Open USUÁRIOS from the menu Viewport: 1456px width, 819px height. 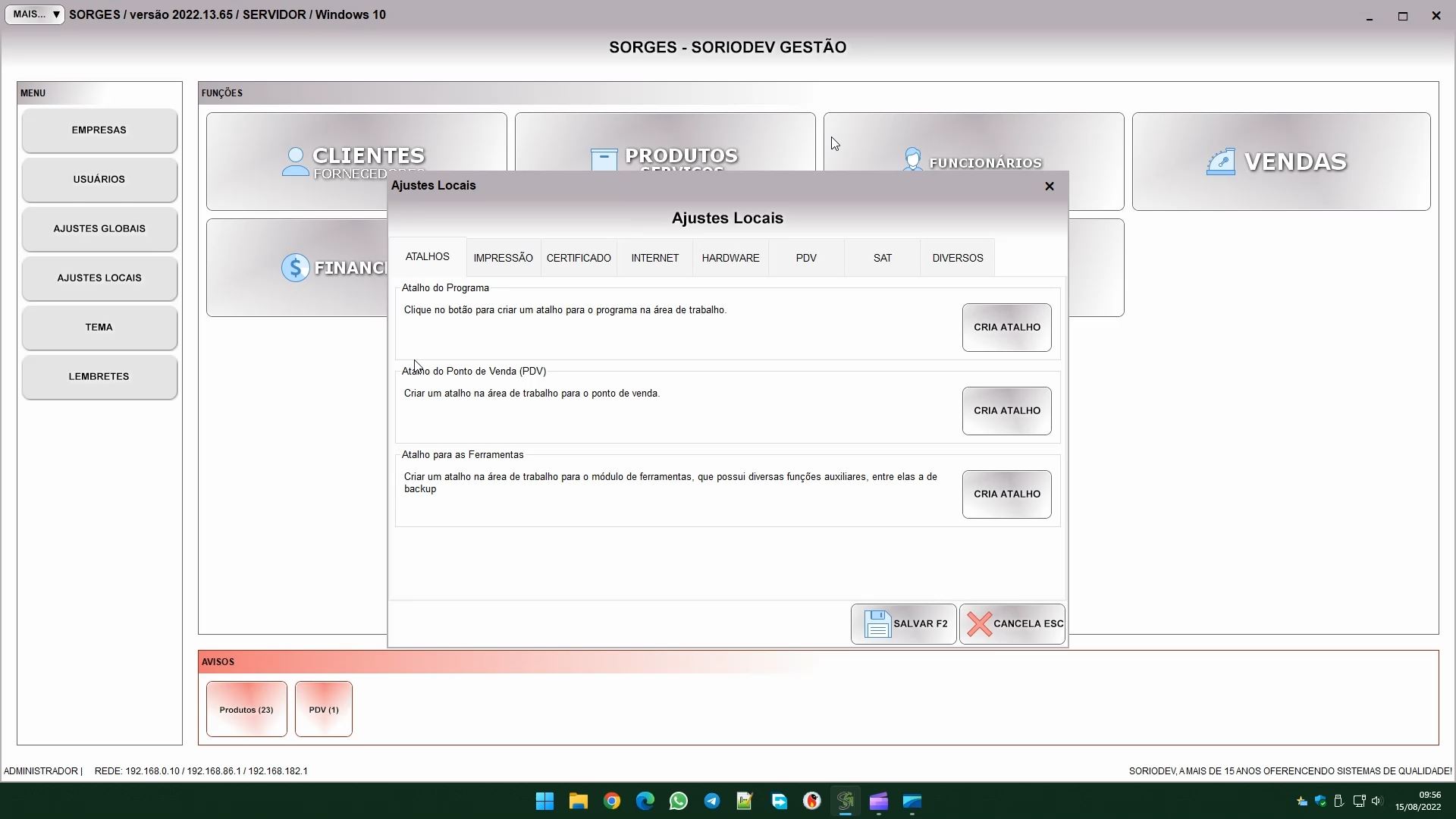point(99,180)
